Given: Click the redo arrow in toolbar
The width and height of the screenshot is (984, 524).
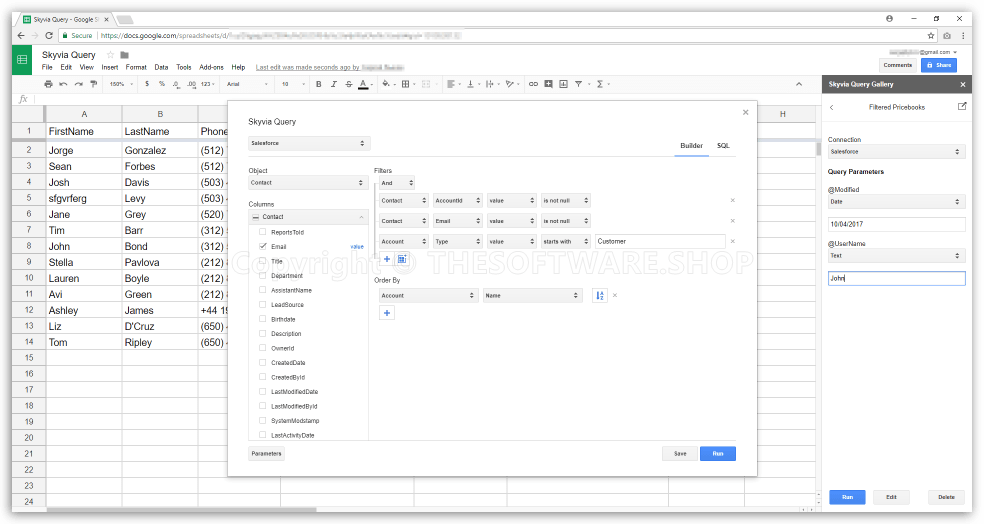Looking at the screenshot, I should (x=78, y=84).
